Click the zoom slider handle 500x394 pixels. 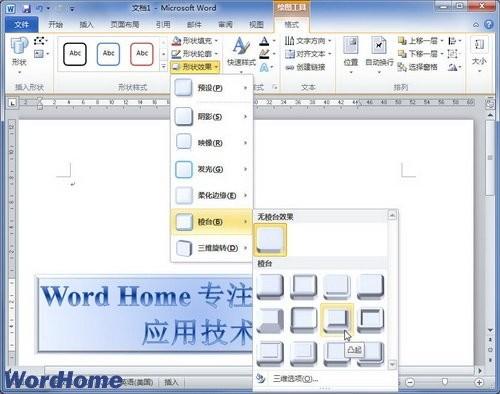pos(444,382)
